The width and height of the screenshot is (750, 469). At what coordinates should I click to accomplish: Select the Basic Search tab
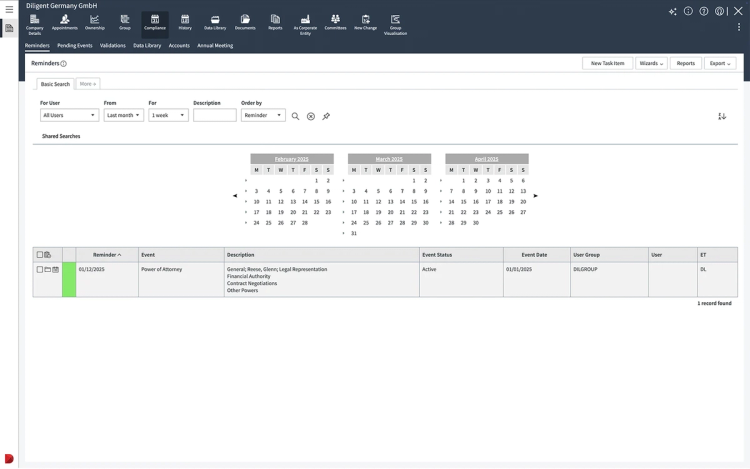[55, 84]
